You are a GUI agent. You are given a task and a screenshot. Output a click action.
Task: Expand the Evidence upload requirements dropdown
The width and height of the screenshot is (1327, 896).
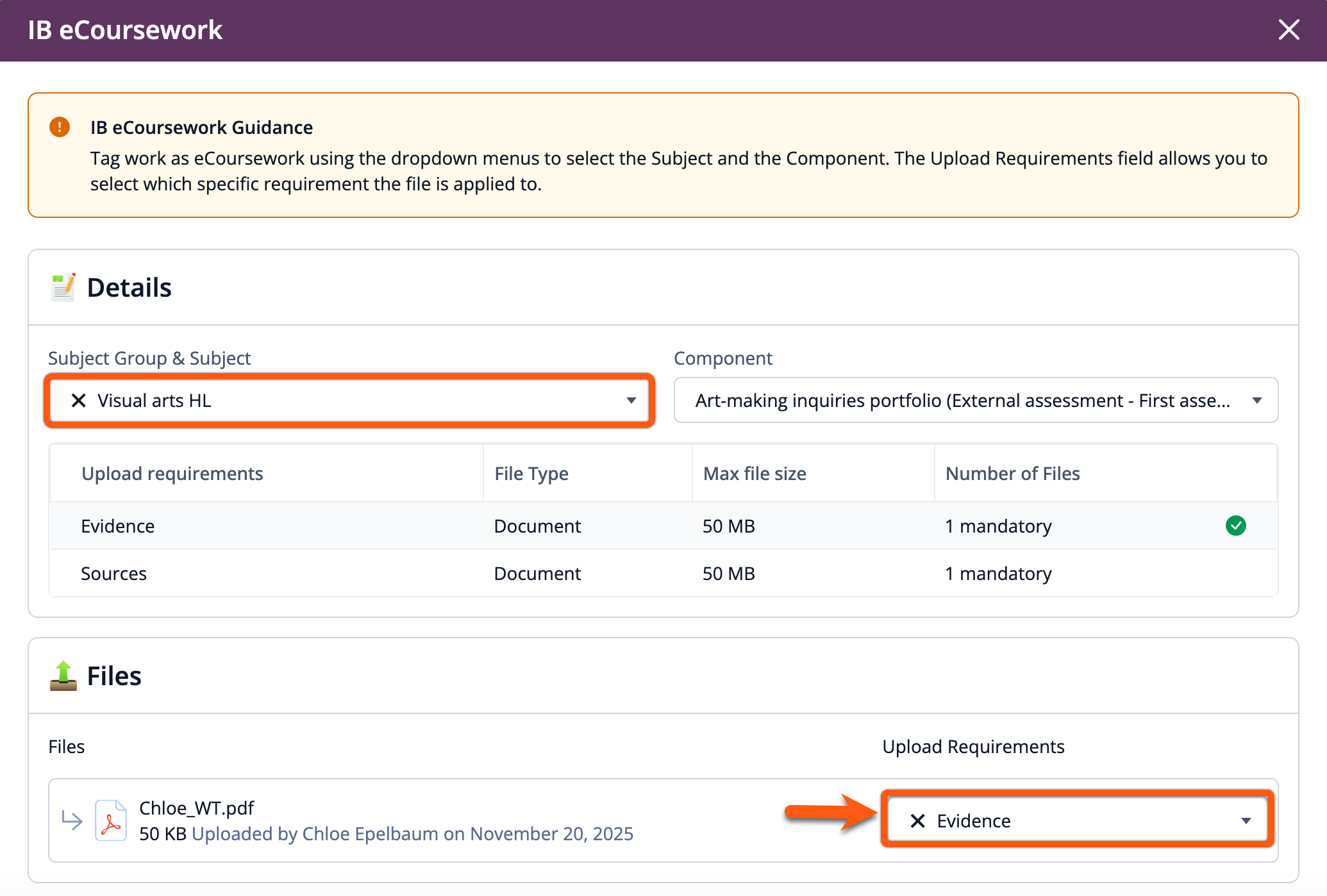click(x=1246, y=821)
